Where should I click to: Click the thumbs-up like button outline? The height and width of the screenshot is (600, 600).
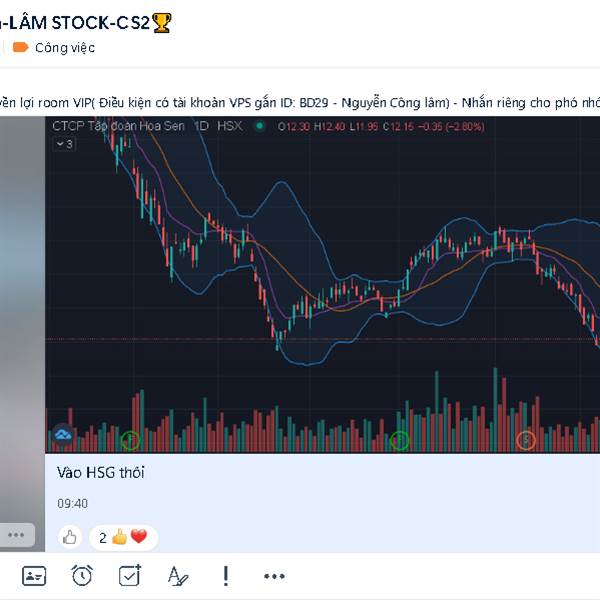[70, 537]
